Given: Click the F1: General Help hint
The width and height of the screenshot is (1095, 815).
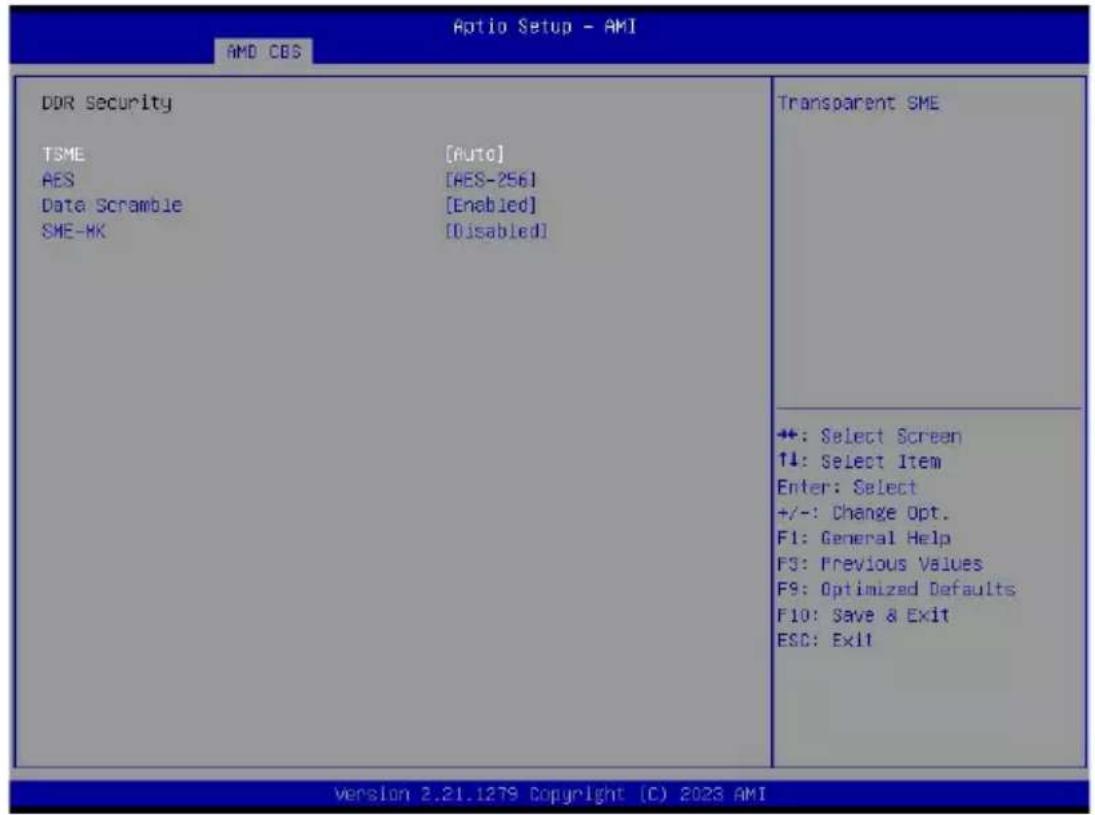Looking at the screenshot, I should (864, 538).
